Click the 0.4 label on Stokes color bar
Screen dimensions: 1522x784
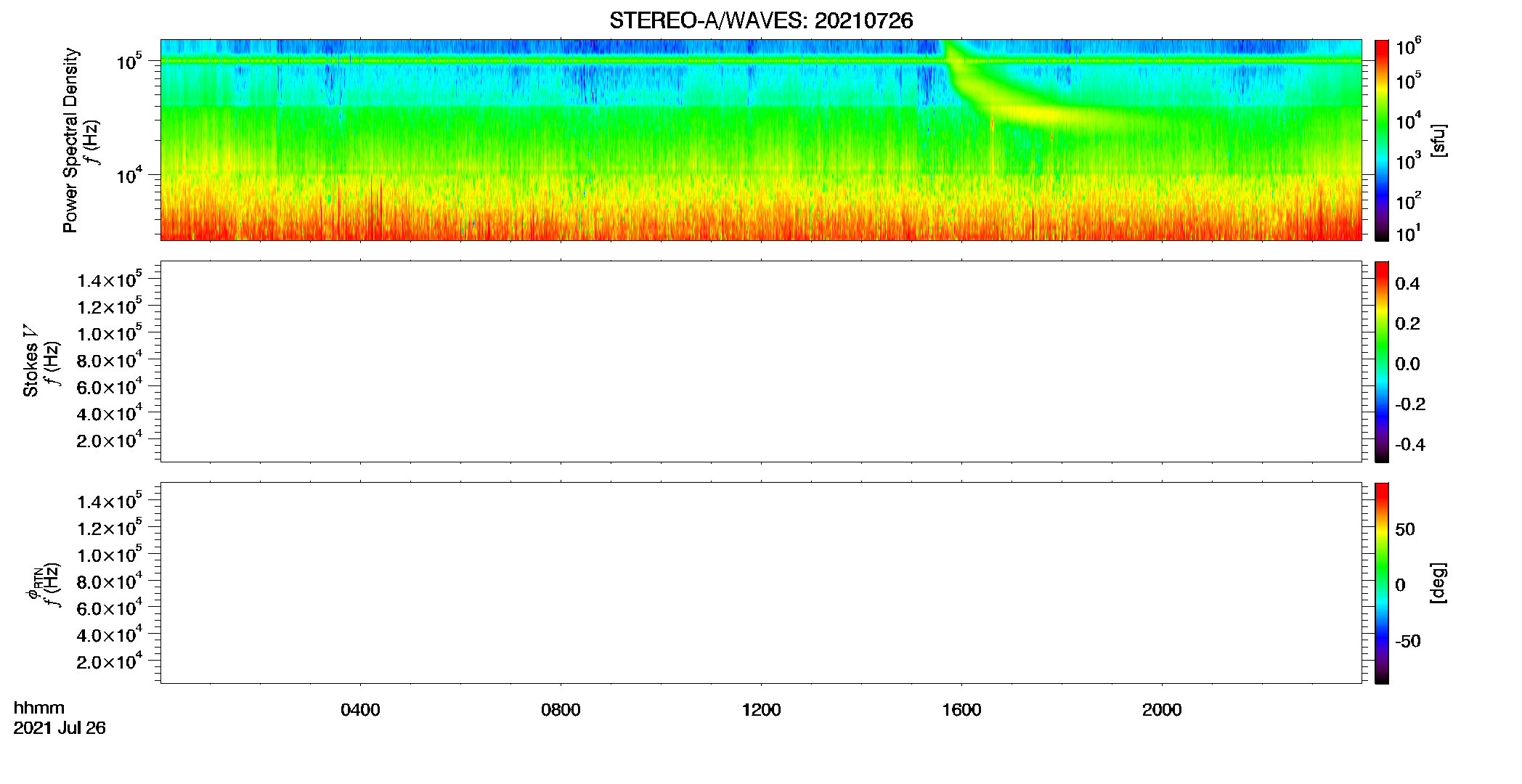tap(1407, 284)
